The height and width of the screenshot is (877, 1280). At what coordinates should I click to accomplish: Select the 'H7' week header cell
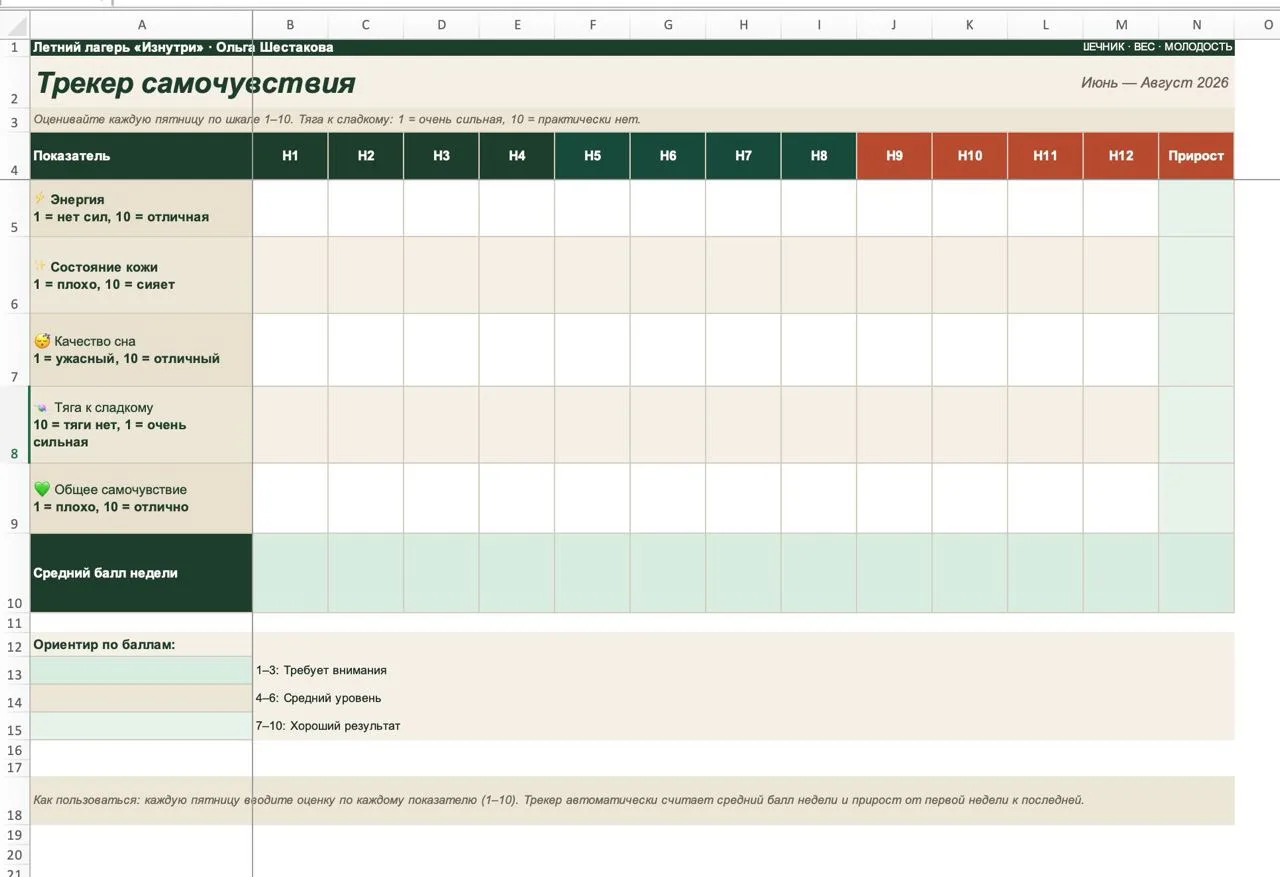tap(743, 156)
